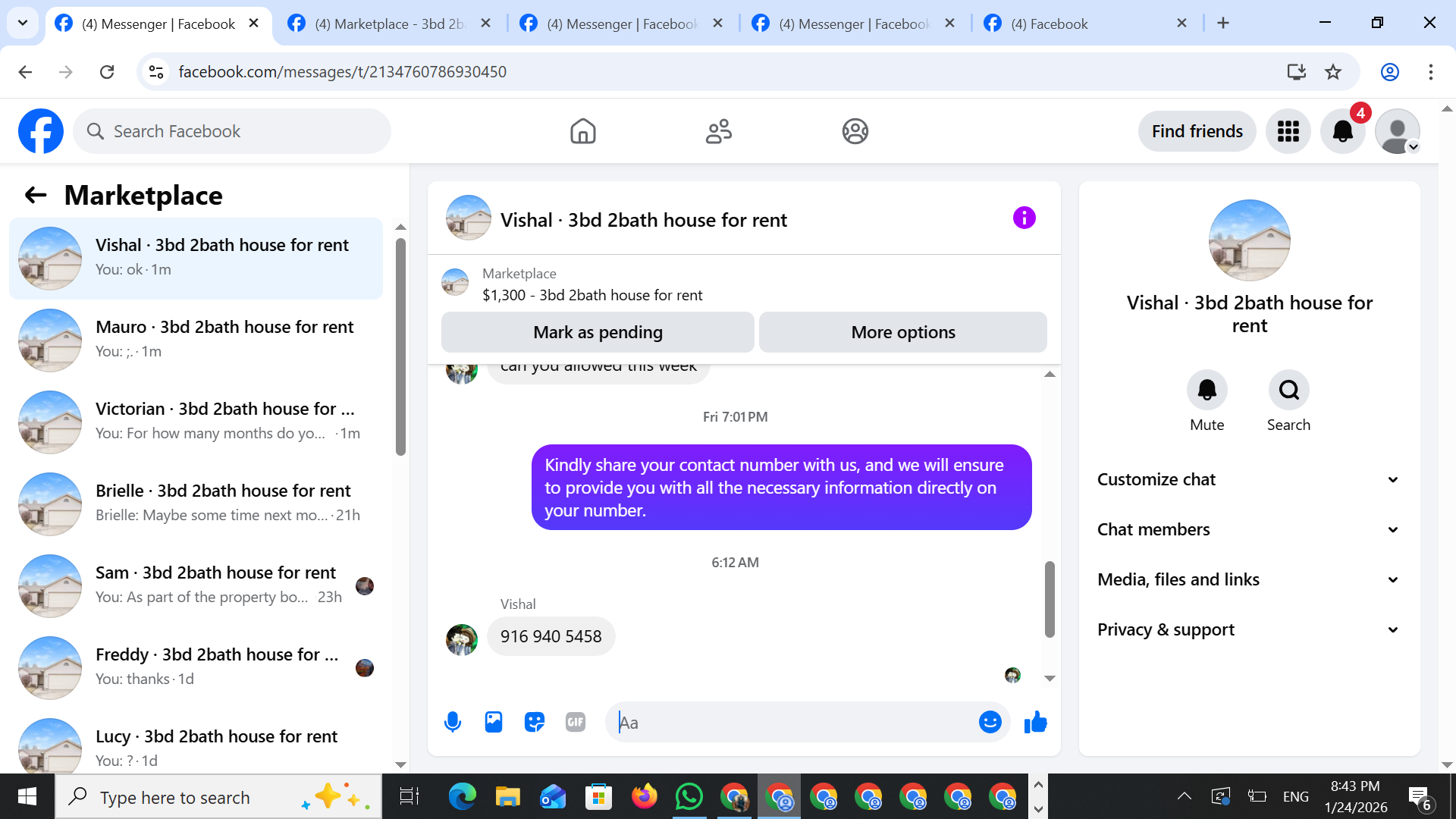Viewport: 1456px width, 819px height.
Task: Expand Media, files and links section
Action: 1249,579
